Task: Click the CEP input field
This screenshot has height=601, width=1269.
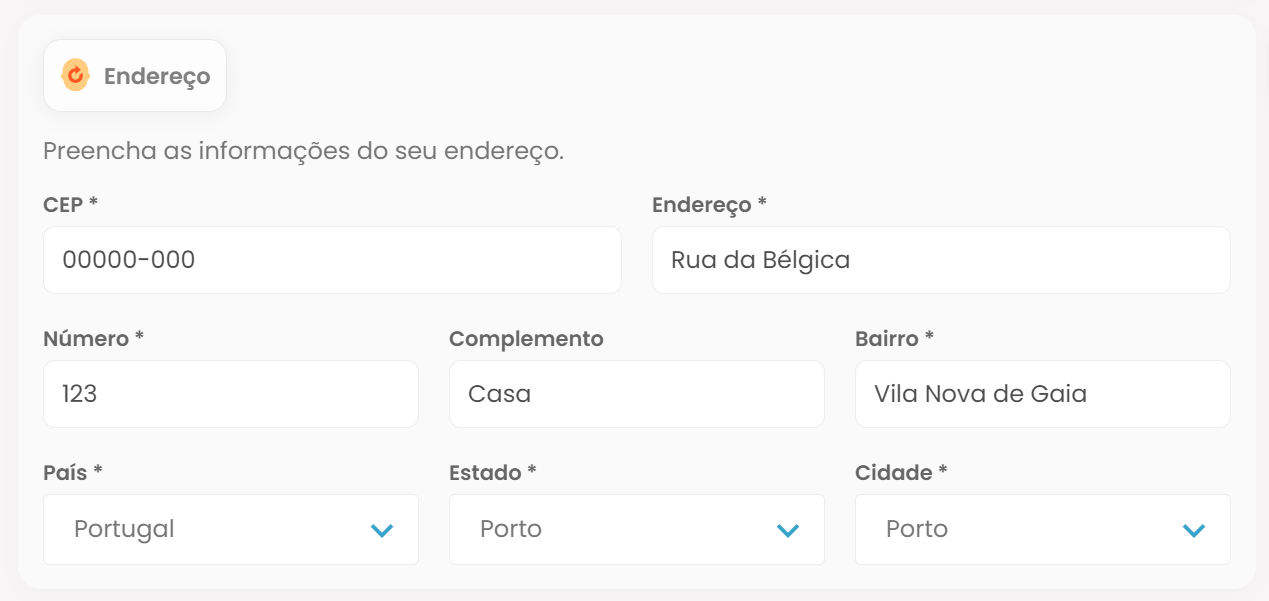Action: 331,260
